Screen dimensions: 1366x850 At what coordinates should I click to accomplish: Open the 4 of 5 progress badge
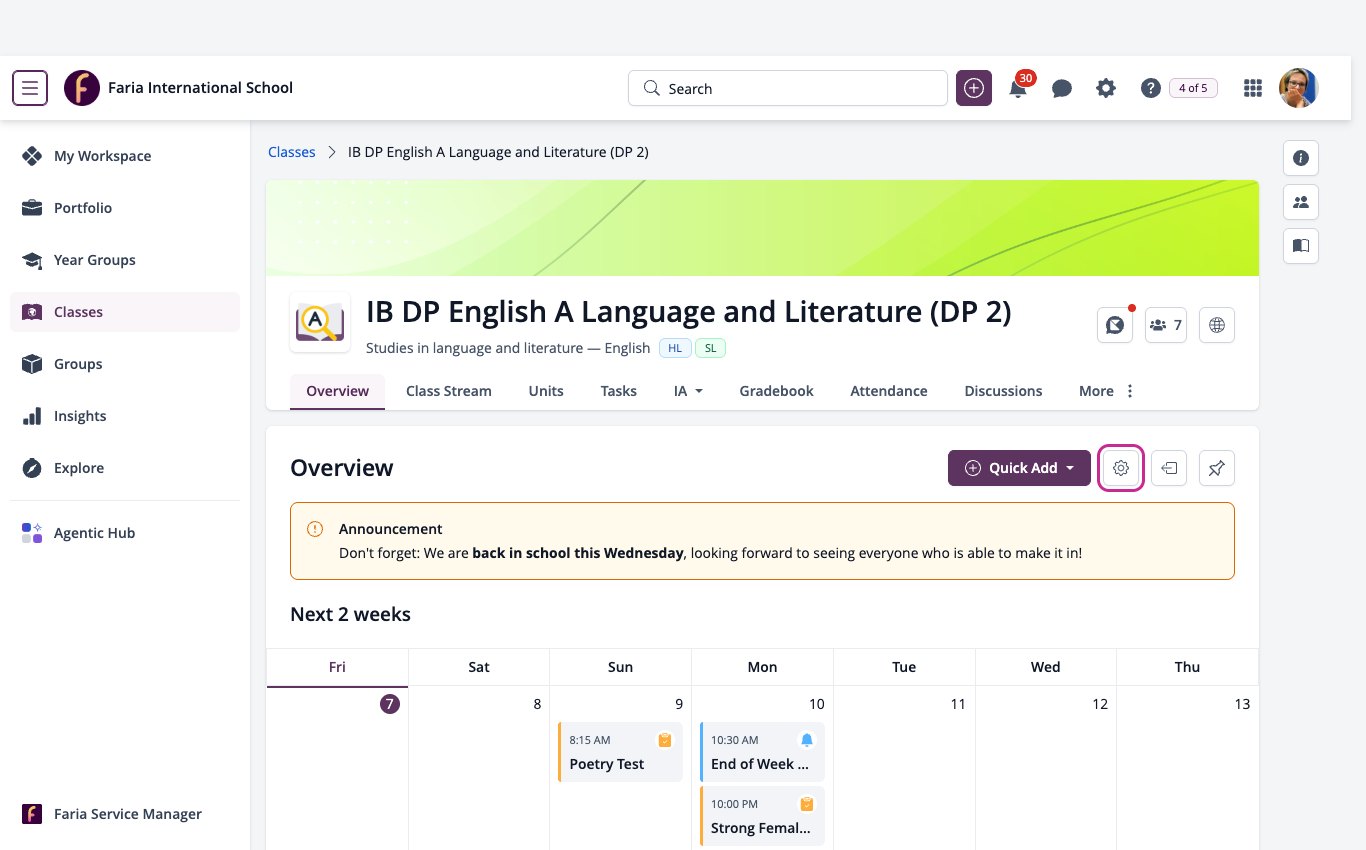tap(1193, 88)
